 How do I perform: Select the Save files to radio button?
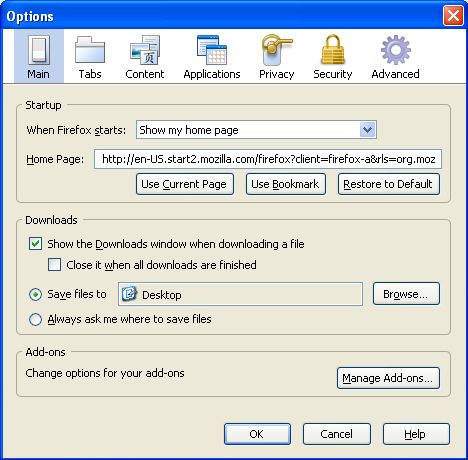35,294
